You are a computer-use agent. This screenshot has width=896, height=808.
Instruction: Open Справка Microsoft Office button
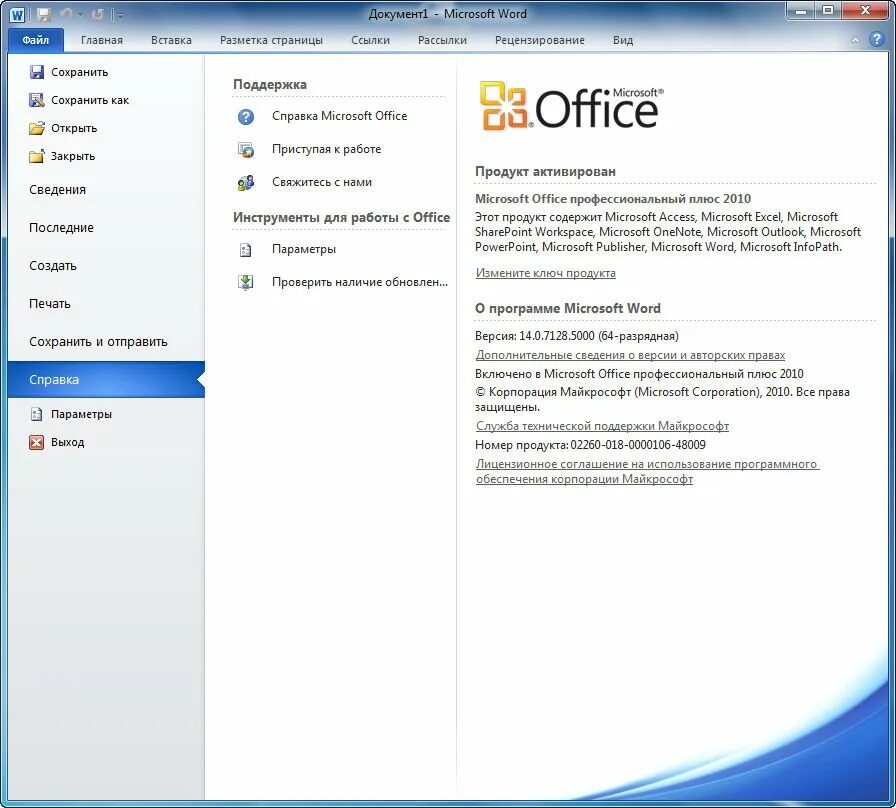click(x=339, y=116)
